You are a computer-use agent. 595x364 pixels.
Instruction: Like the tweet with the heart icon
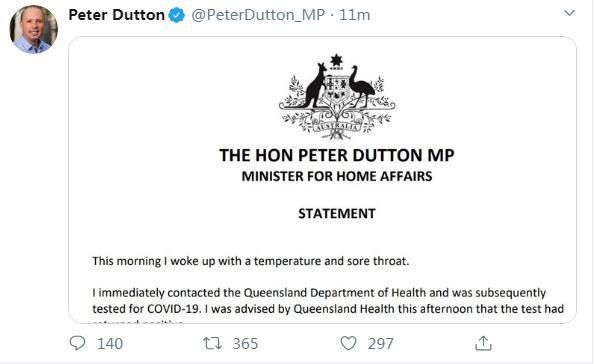pos(348,343)
